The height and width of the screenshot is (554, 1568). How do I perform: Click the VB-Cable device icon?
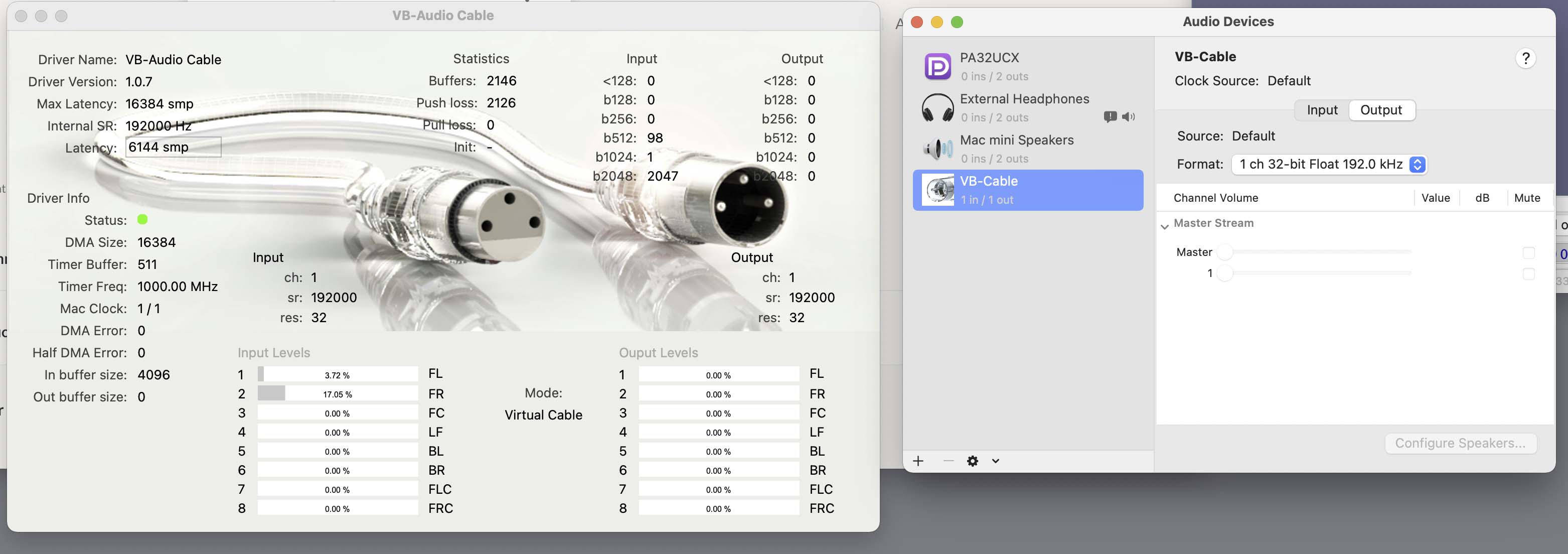coord(937,190)
